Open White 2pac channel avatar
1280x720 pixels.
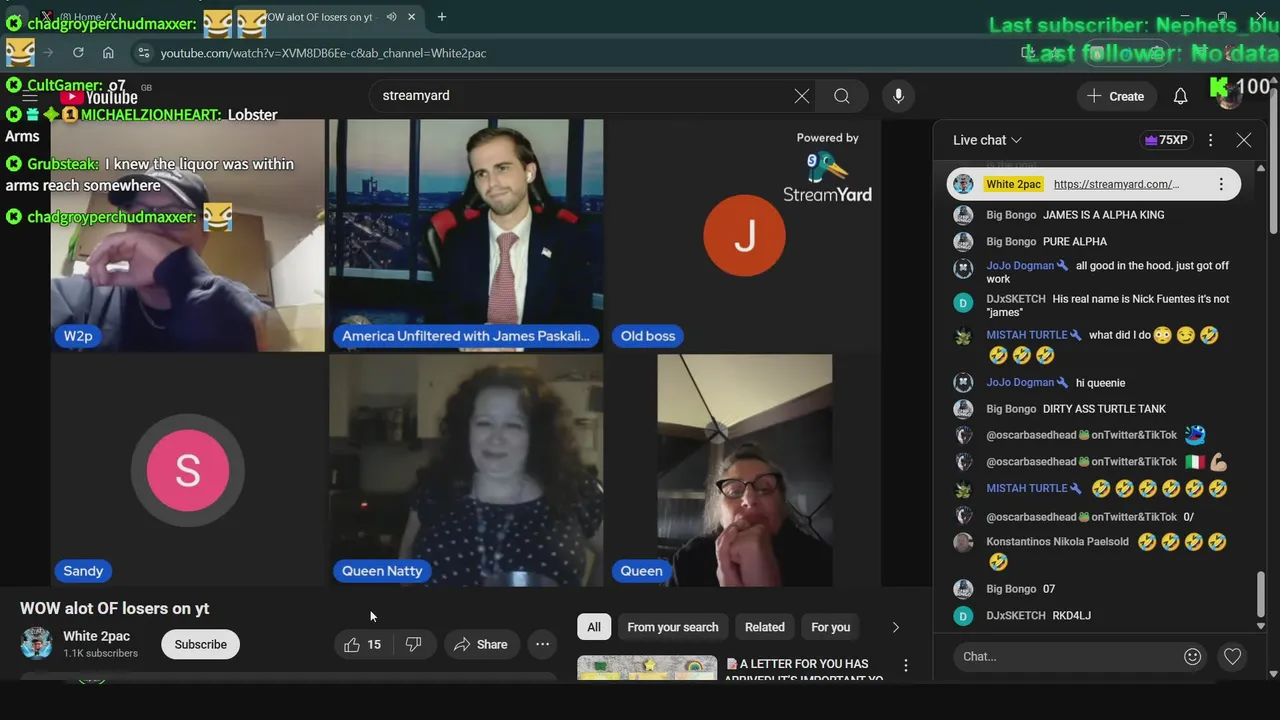pos(37,644)
